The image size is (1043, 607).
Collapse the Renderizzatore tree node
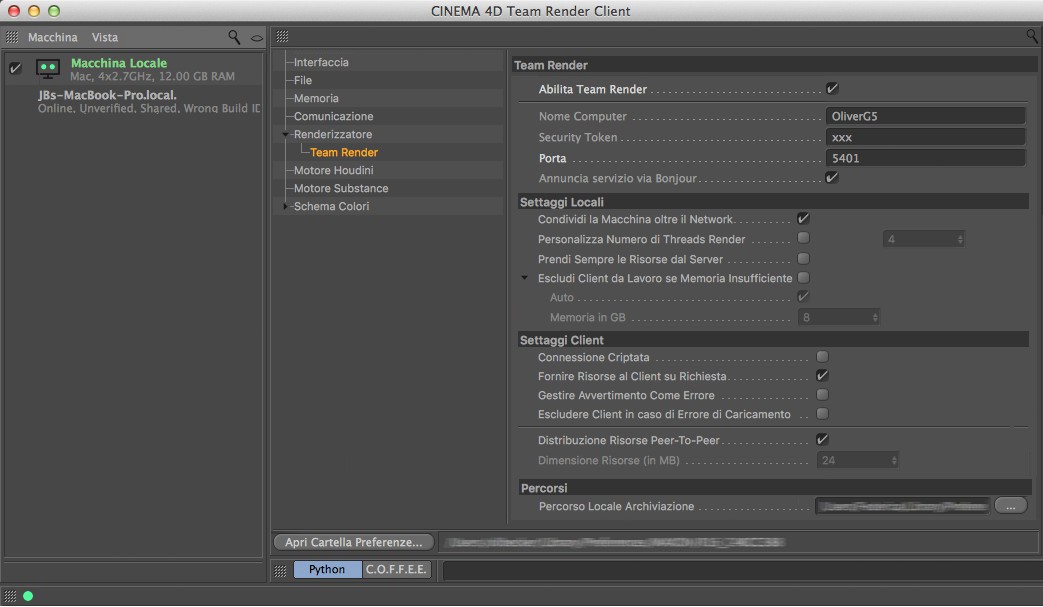pos(285,134)
